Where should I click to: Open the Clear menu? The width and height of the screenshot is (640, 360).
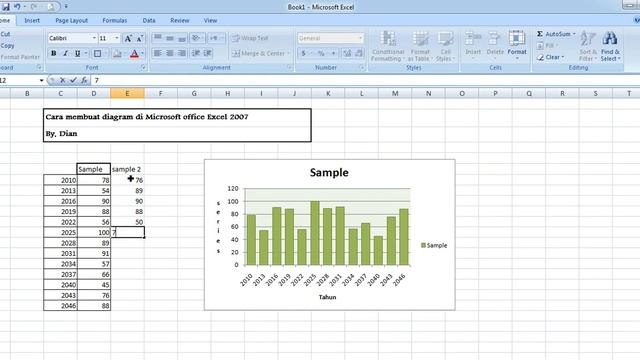[551, 57]
